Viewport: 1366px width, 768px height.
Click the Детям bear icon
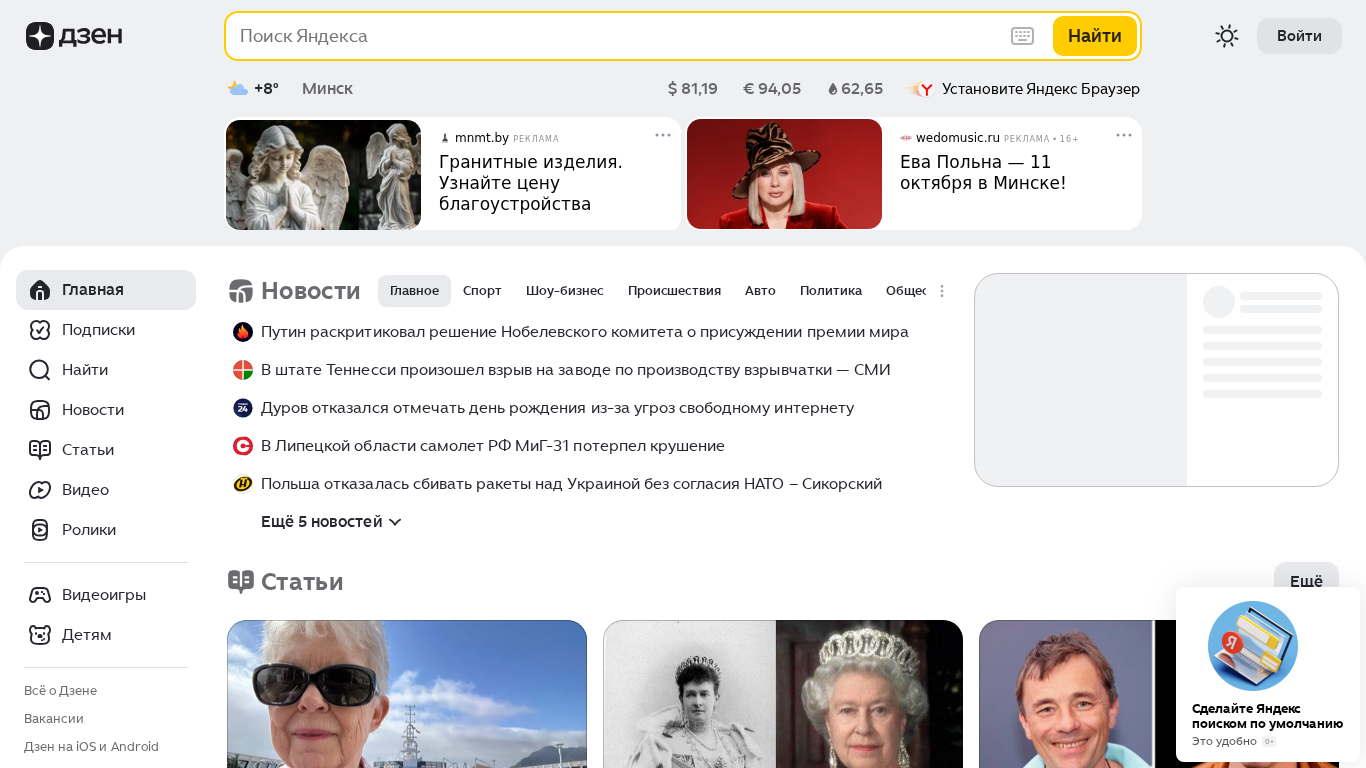[x=40, y=635]
